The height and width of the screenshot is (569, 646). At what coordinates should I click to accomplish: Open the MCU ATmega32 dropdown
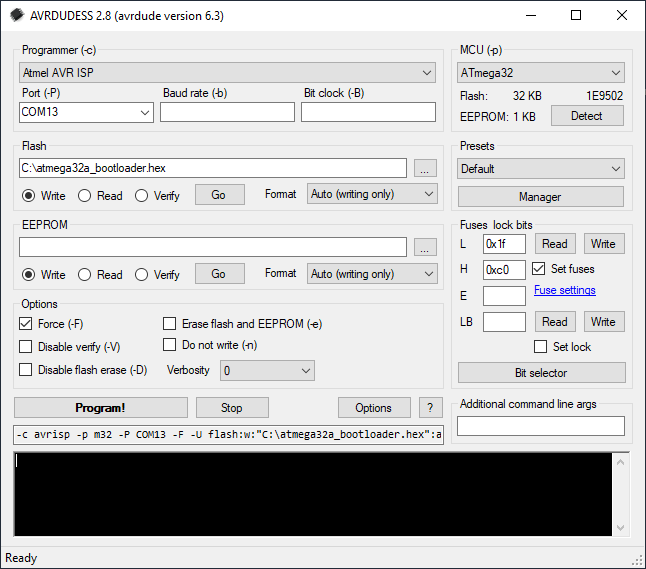click(x=541, y=73)
